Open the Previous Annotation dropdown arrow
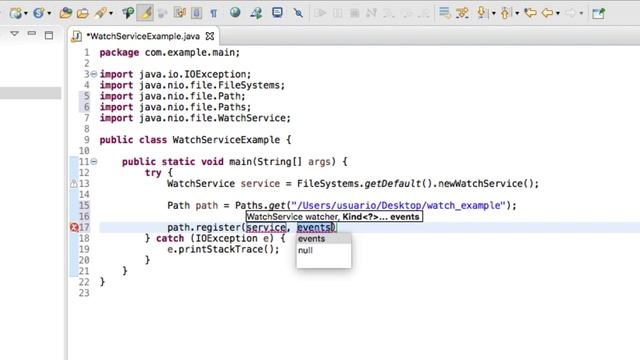Viewport: 640px width, 360px height. click(517, 13)
